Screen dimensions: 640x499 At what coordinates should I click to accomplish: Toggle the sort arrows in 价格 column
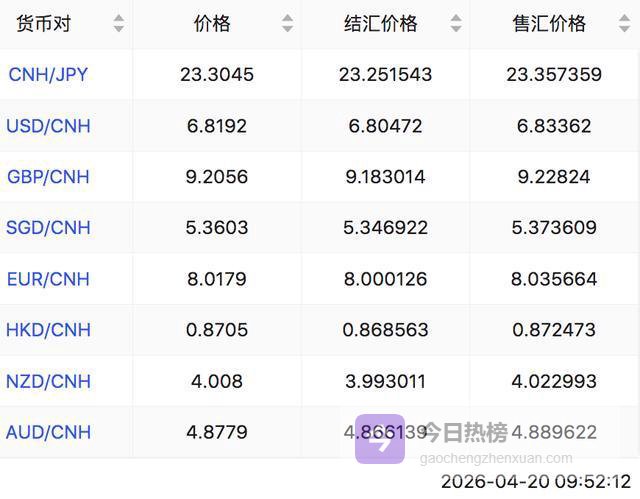coord(288,24)
